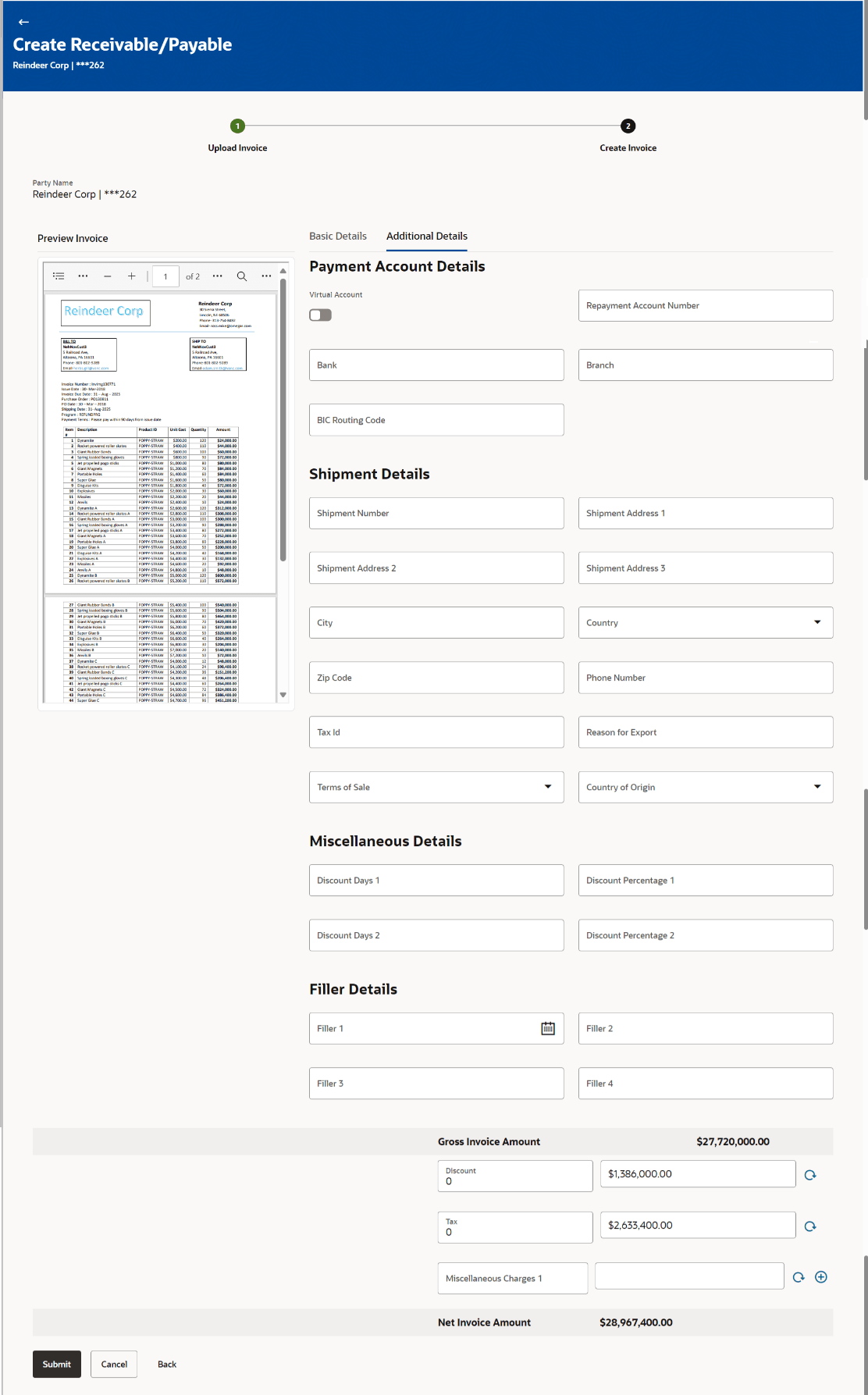This screenshot has width=868, height=1395.
Task: Focus the Filler 3 field
Action: 436,1084
